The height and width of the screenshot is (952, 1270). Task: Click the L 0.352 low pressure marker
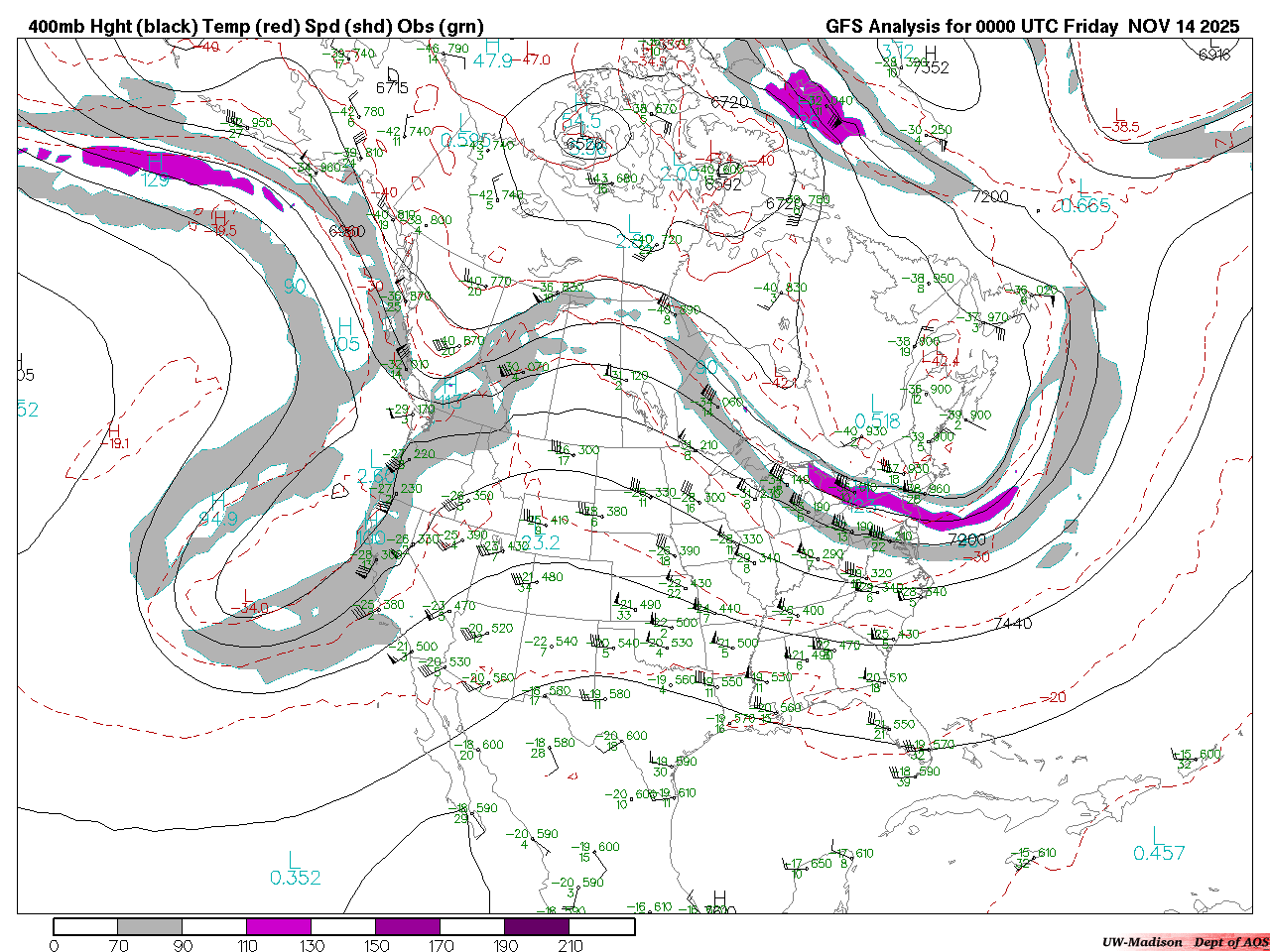pos(295,869)
